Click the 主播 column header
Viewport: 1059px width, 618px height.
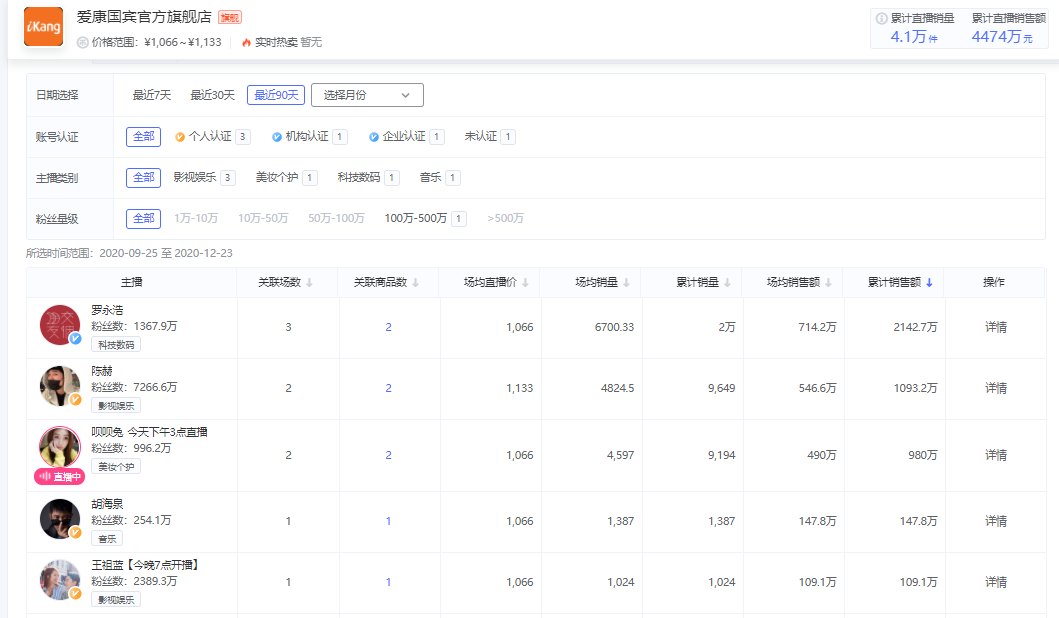click(132, 282)
